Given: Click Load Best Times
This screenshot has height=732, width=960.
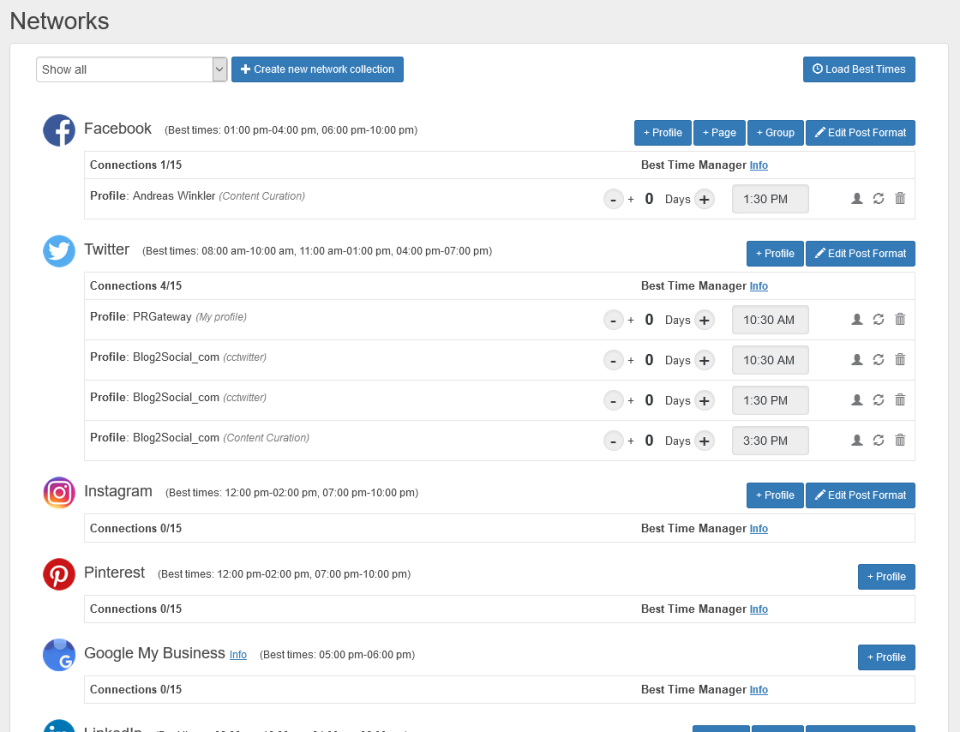Looking at the screenshot, I should point(858,69).
